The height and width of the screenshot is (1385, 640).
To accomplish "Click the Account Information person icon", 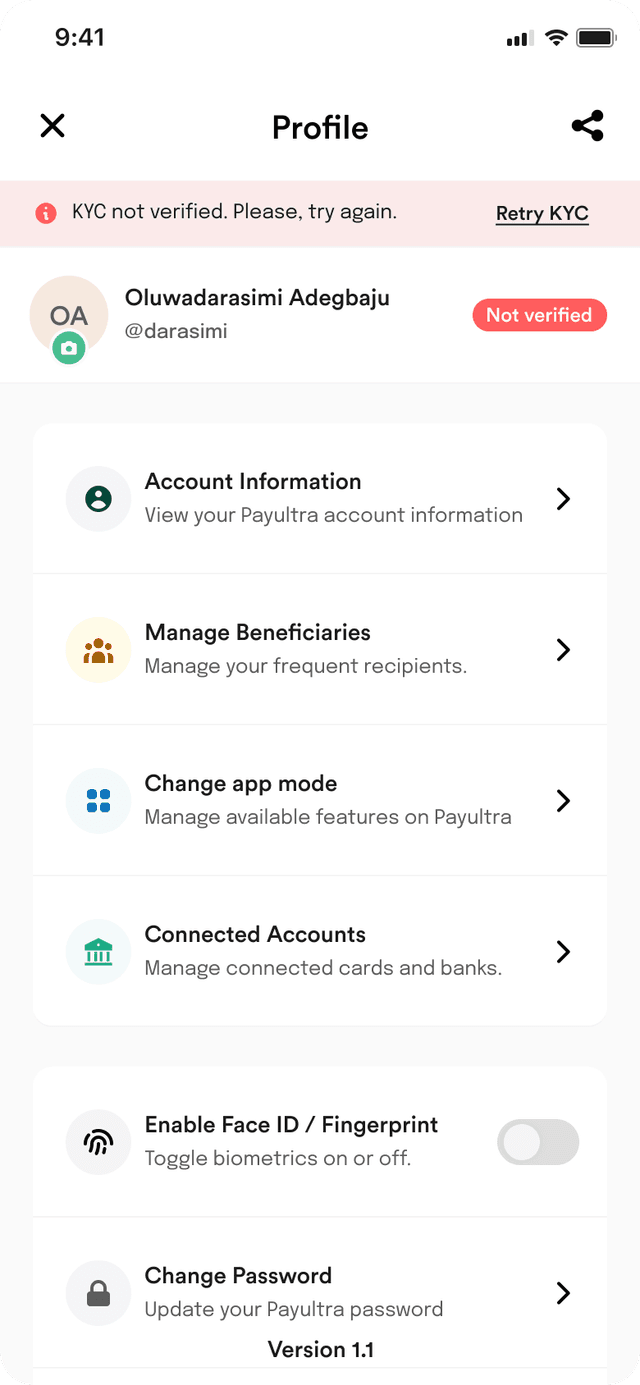I will point(98,499).
